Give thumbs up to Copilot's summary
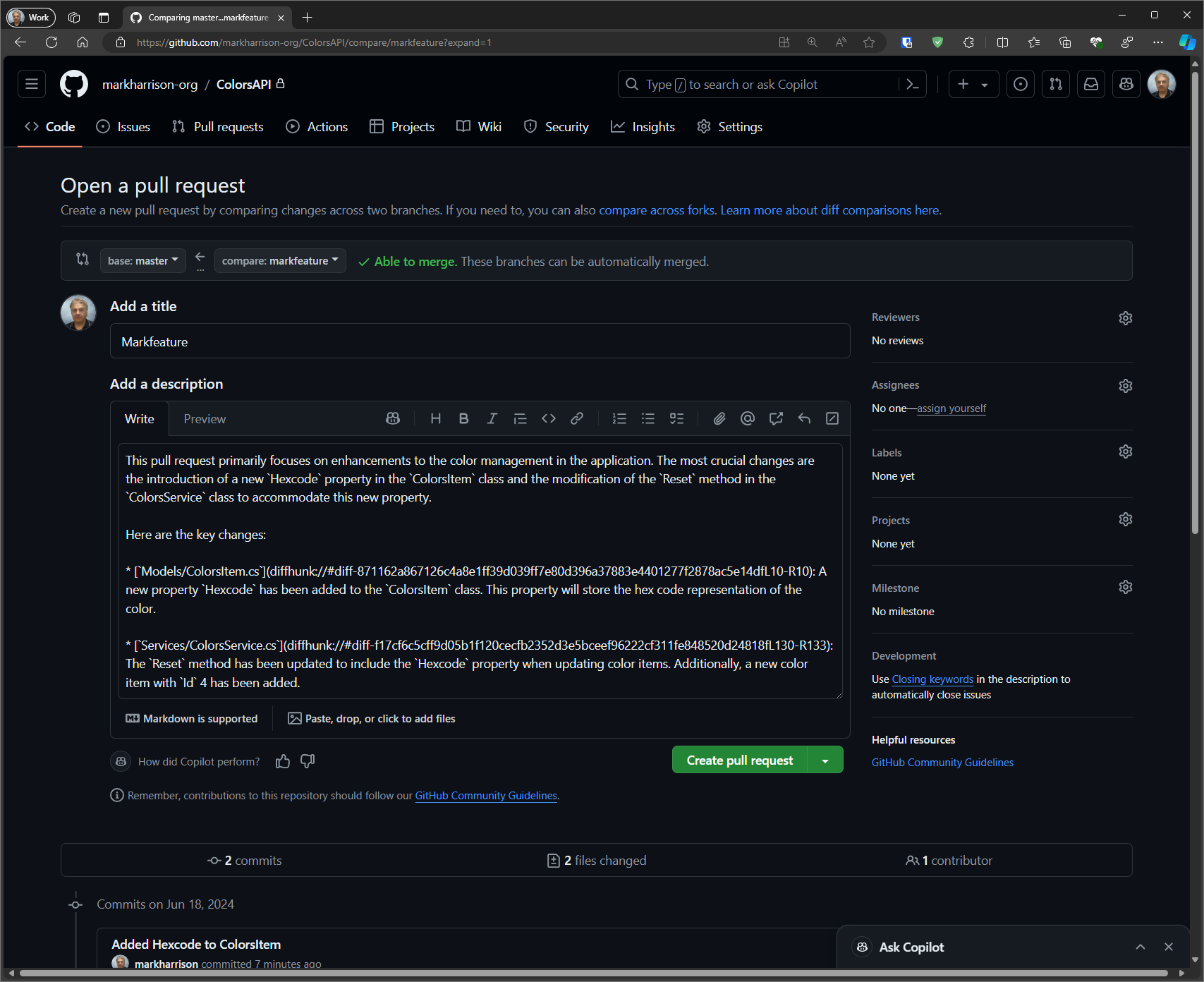The height and width of the screenshot is (982, 1204). (283, 761)
